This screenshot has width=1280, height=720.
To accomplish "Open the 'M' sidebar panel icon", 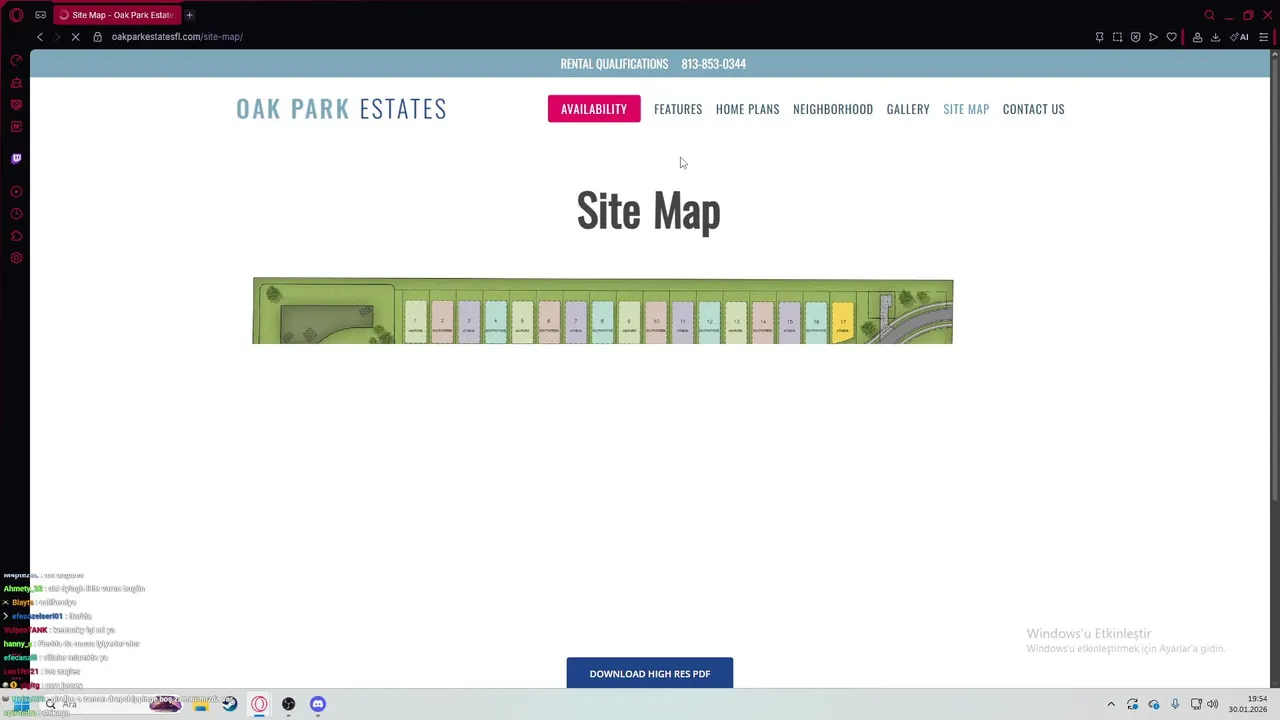I will [16, 126].
